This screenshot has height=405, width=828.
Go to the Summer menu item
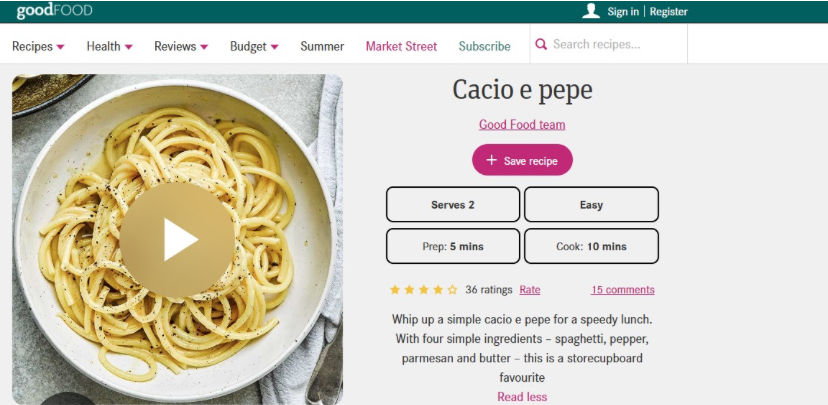[x=322, y=46]
